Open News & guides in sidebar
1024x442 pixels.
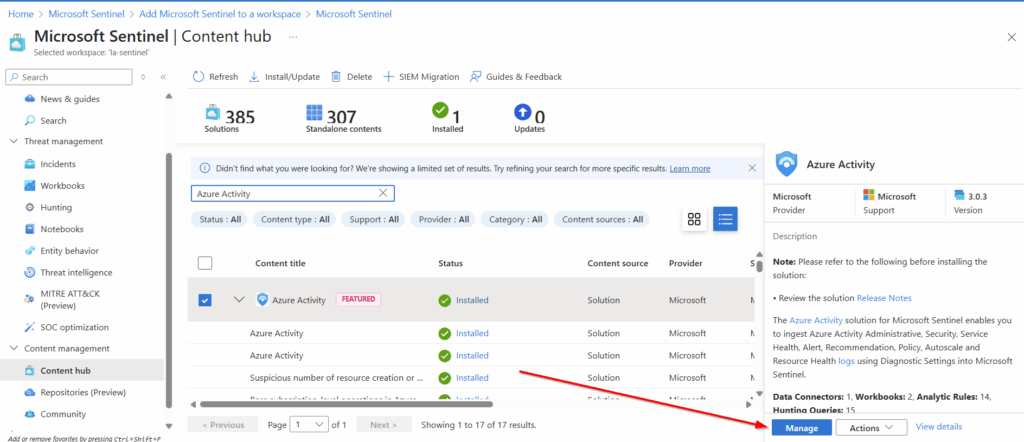point(70,99)
